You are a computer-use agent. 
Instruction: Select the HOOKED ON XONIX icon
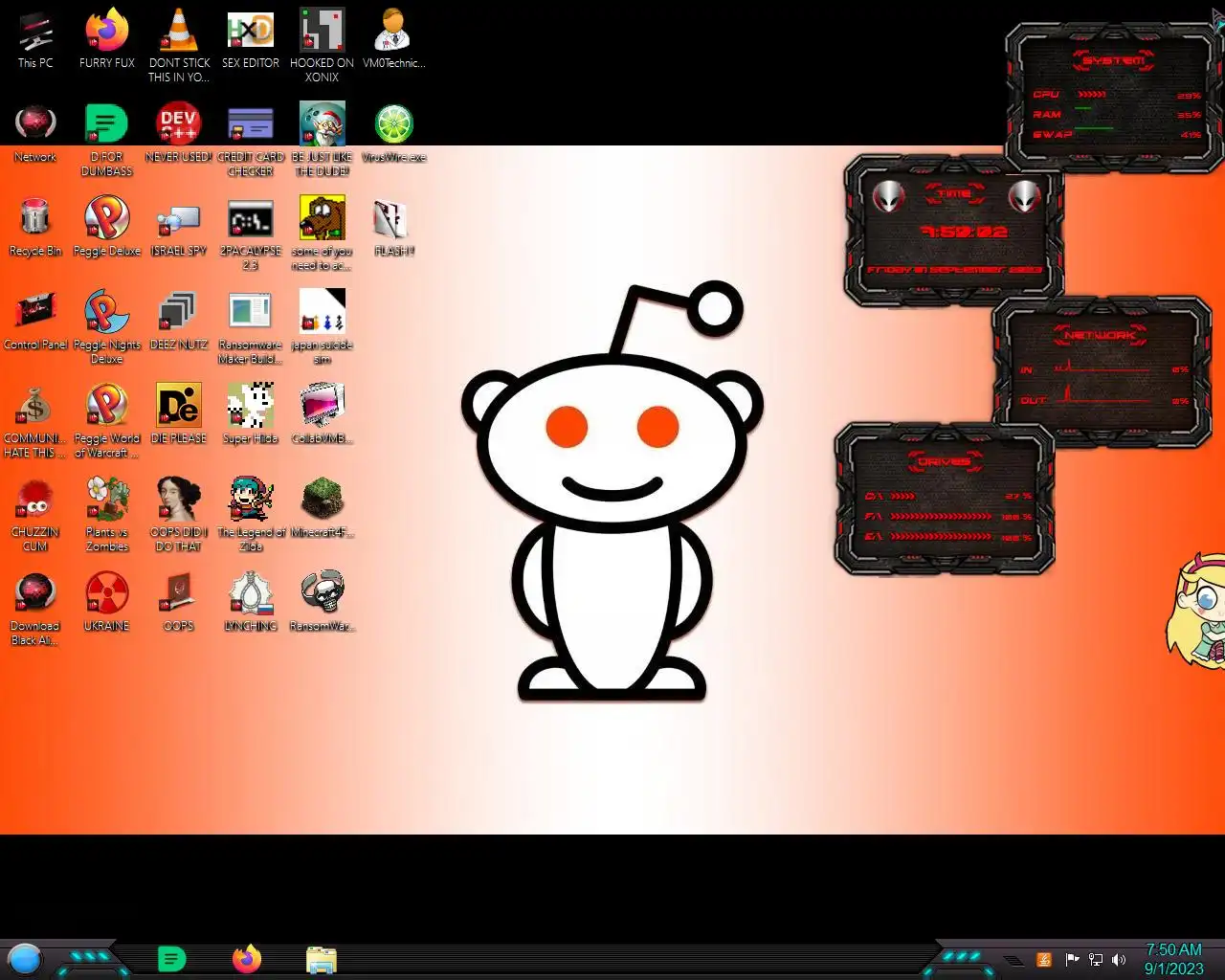click(x=323, y=45)
